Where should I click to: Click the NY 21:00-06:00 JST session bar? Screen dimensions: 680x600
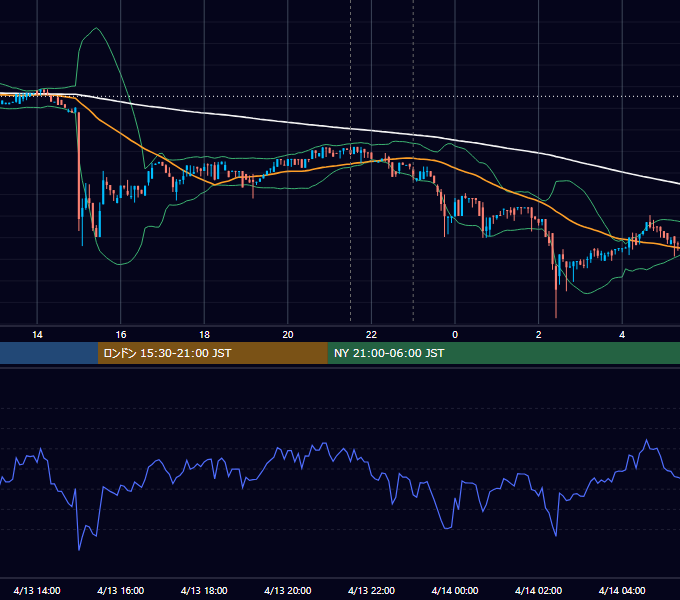[503, 353]
